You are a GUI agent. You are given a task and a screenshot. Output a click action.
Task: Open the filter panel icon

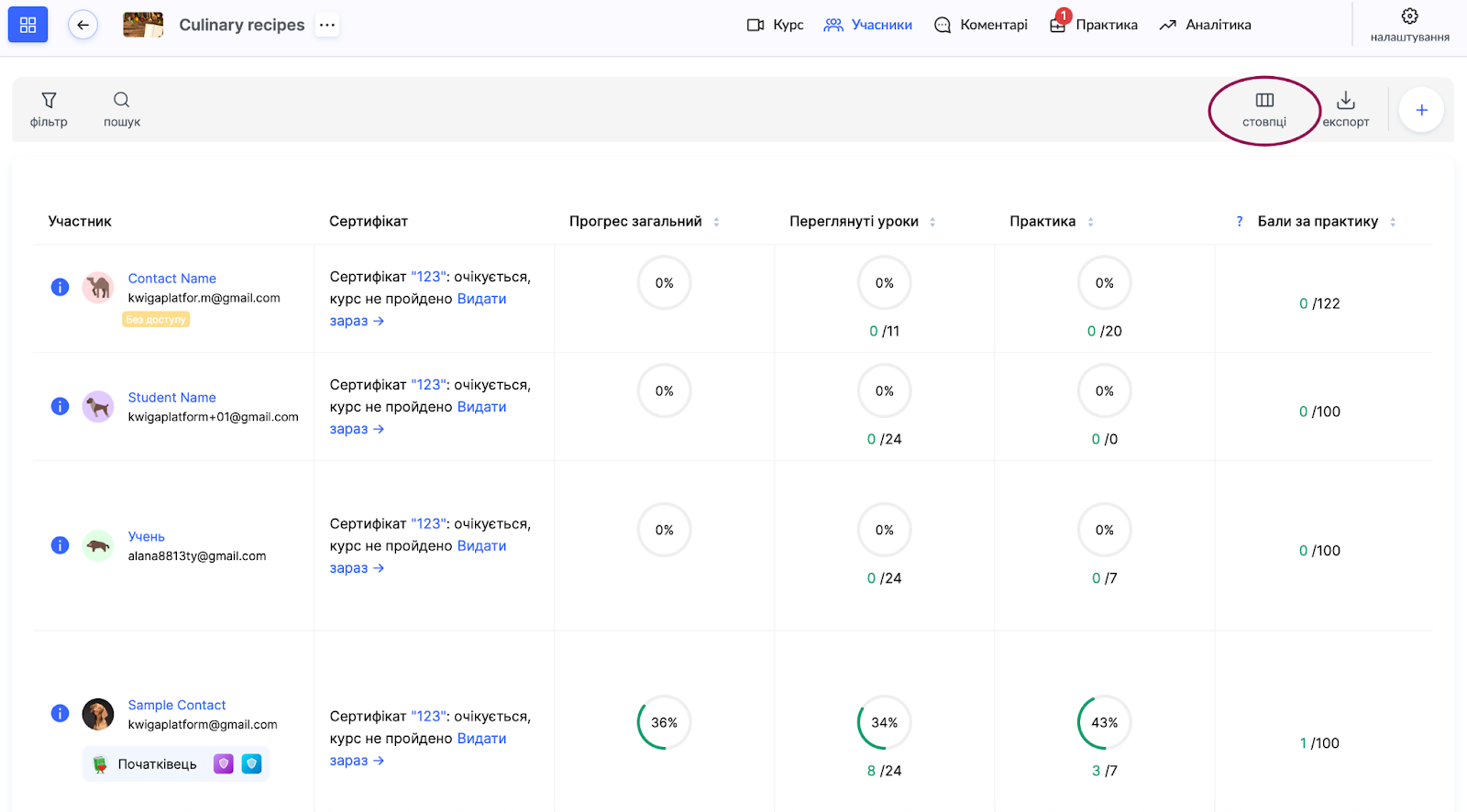(49, 101)
